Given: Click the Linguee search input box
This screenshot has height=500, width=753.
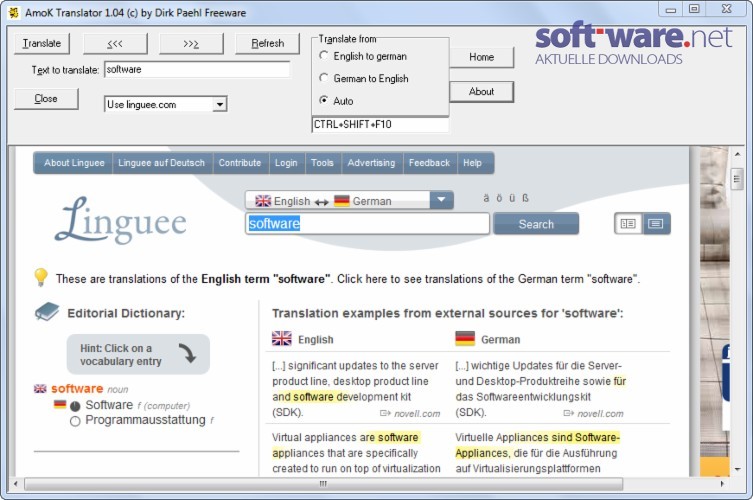Looking at the screenshot, I should tap(367, 223).
